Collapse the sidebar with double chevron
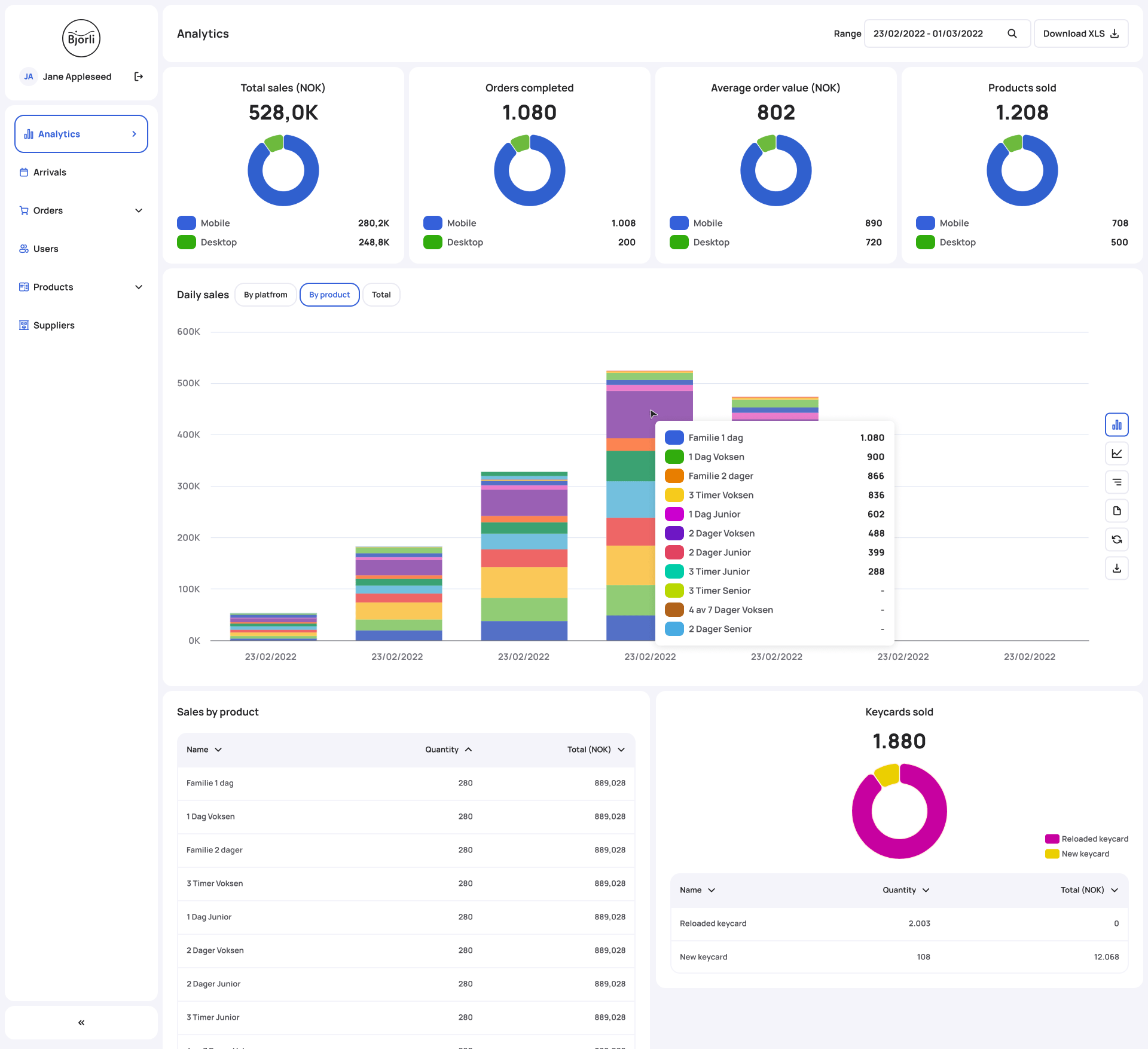The width and height of the screenshot is (1148, 1049). 81,1023
